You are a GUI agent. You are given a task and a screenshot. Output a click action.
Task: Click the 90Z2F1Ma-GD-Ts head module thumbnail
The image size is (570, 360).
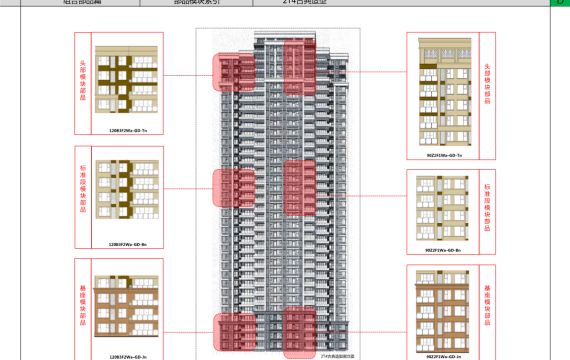(x=445, y=92)
